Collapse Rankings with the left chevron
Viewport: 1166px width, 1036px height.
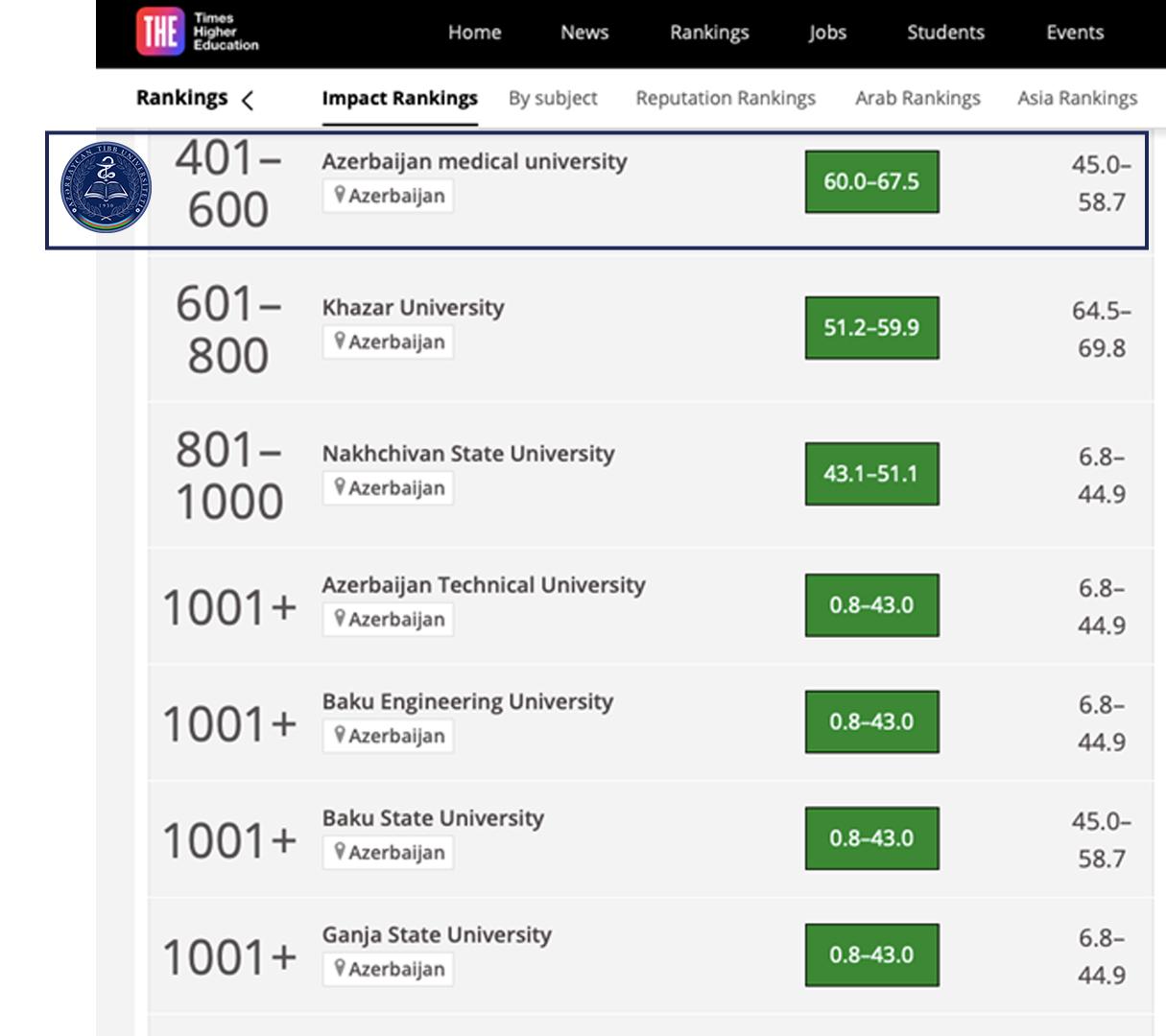tap(248, 100)
